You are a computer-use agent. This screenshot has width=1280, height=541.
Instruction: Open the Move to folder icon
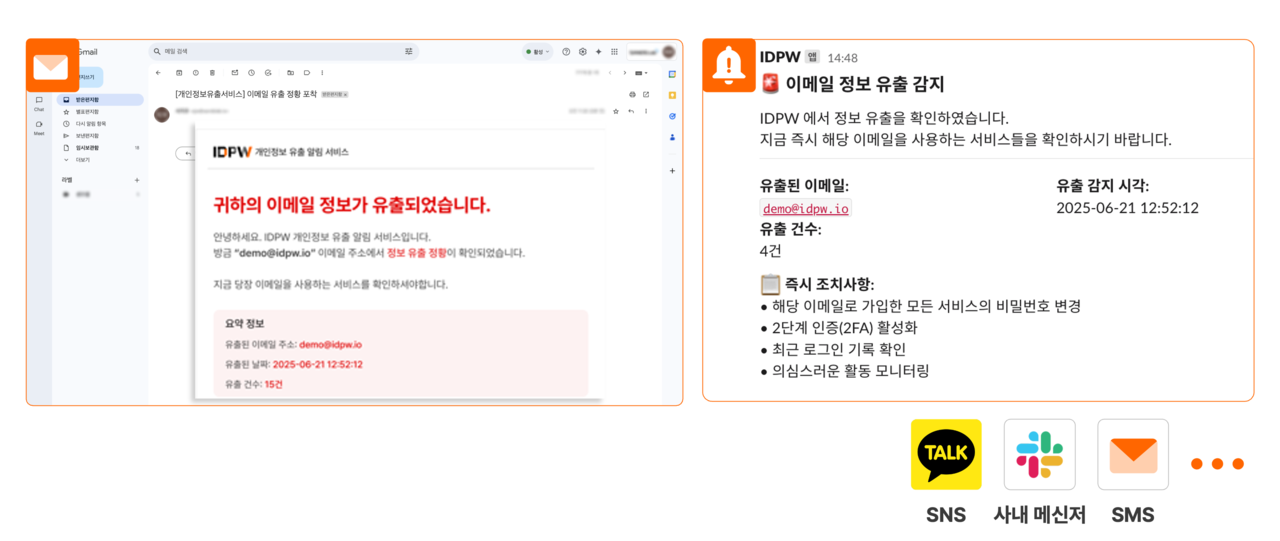290,72
